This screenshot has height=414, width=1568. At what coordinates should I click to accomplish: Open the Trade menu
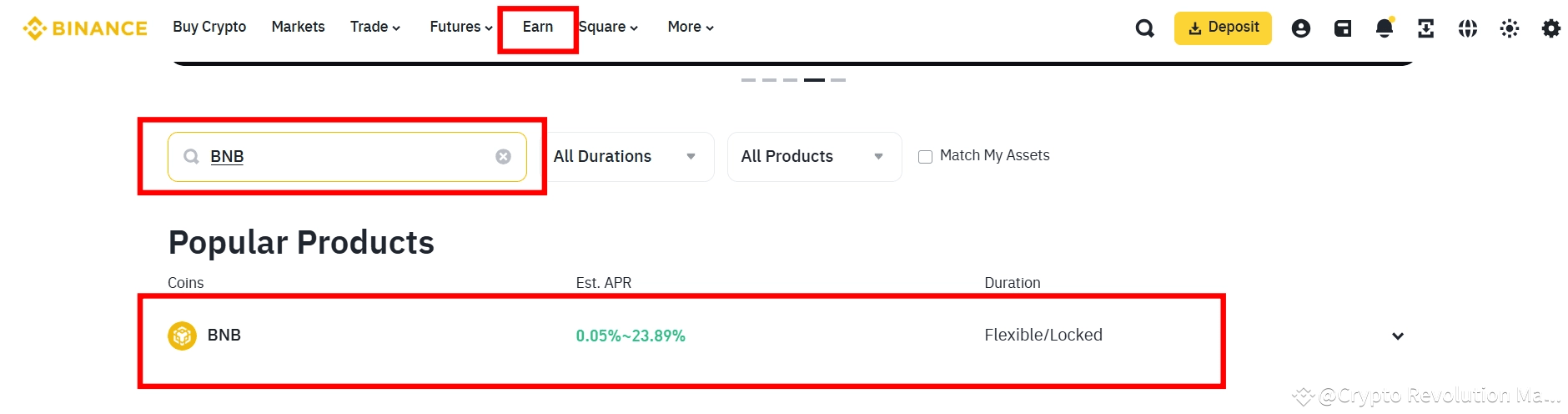point(374,27)
